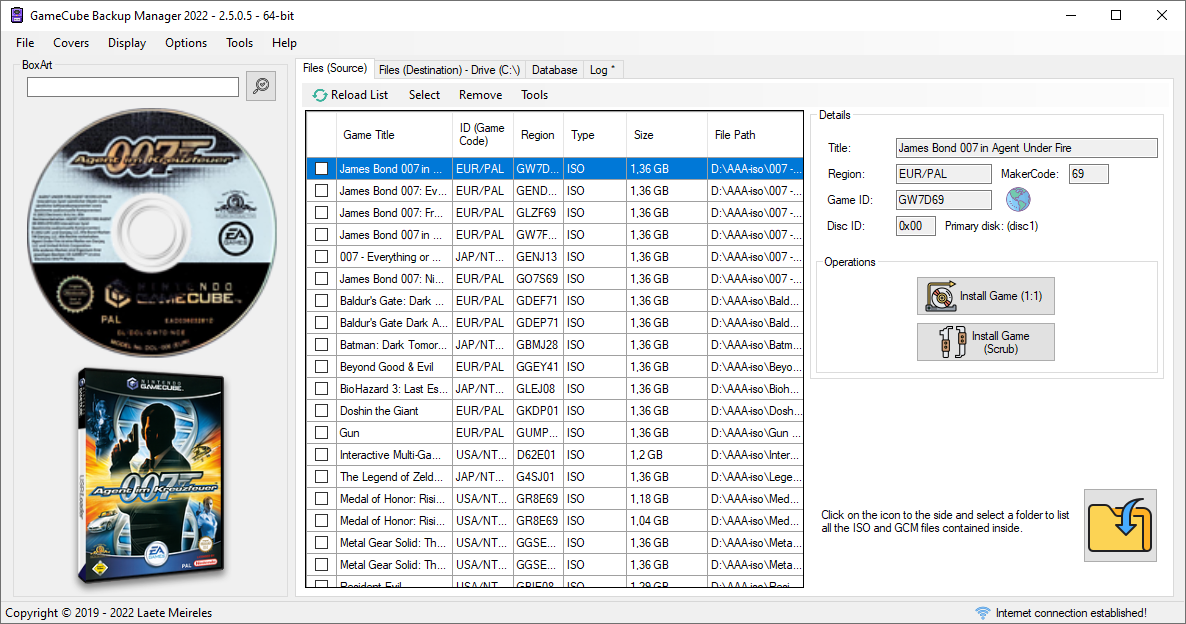
Task: Open the Covers menu
Action: pos(71,43)
